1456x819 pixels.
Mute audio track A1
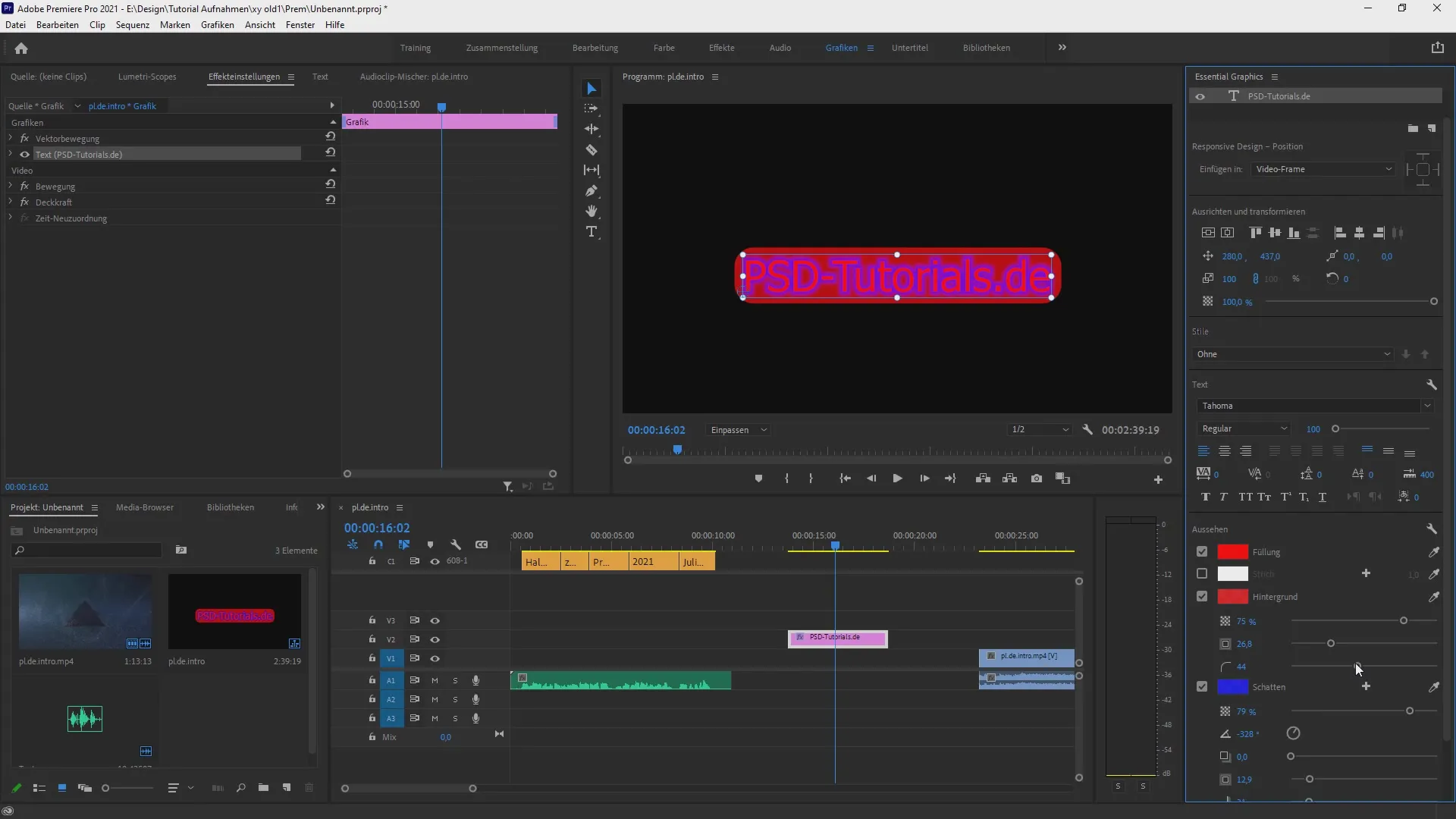(x=435, y=680)
